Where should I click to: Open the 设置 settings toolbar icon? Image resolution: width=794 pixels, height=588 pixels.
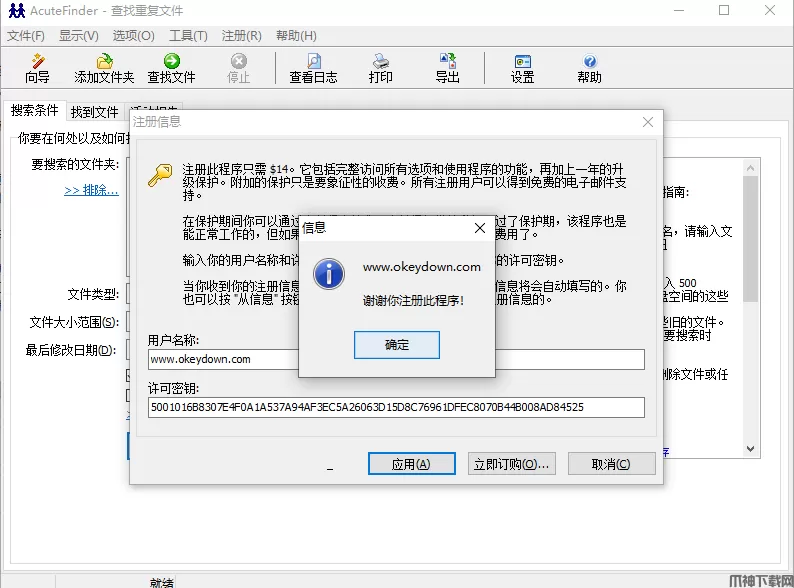point(523,68)
